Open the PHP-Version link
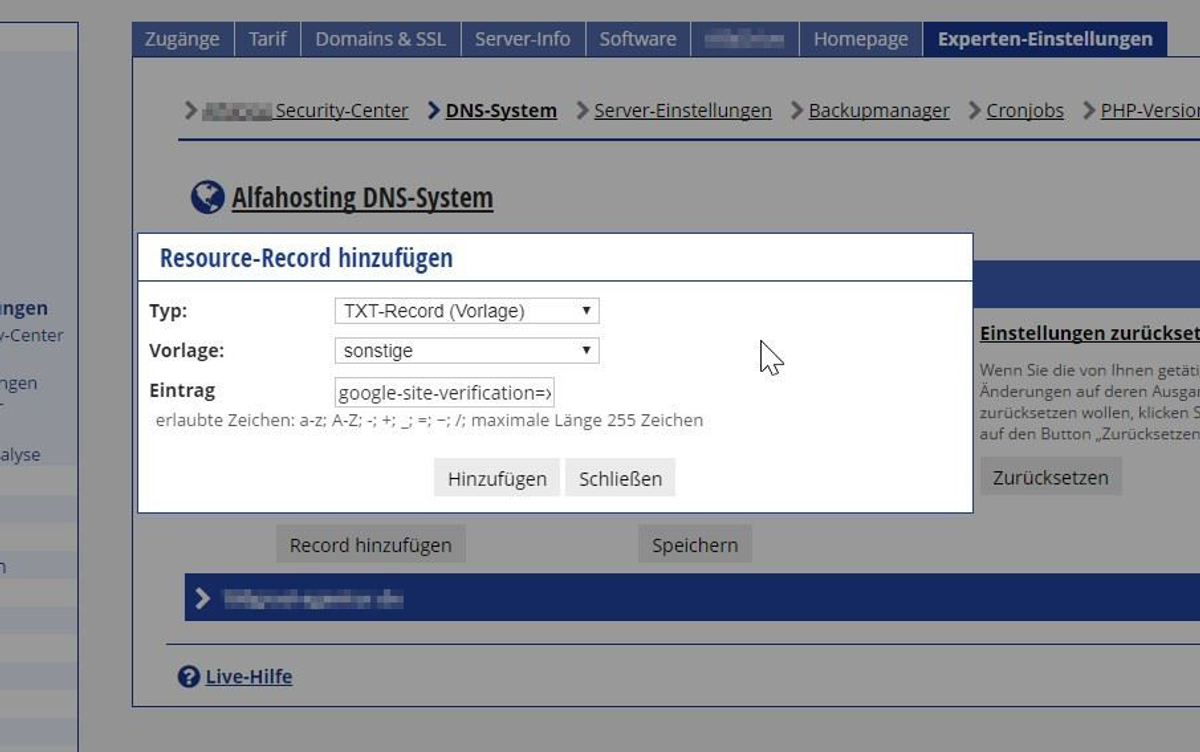 point(1150,111)
